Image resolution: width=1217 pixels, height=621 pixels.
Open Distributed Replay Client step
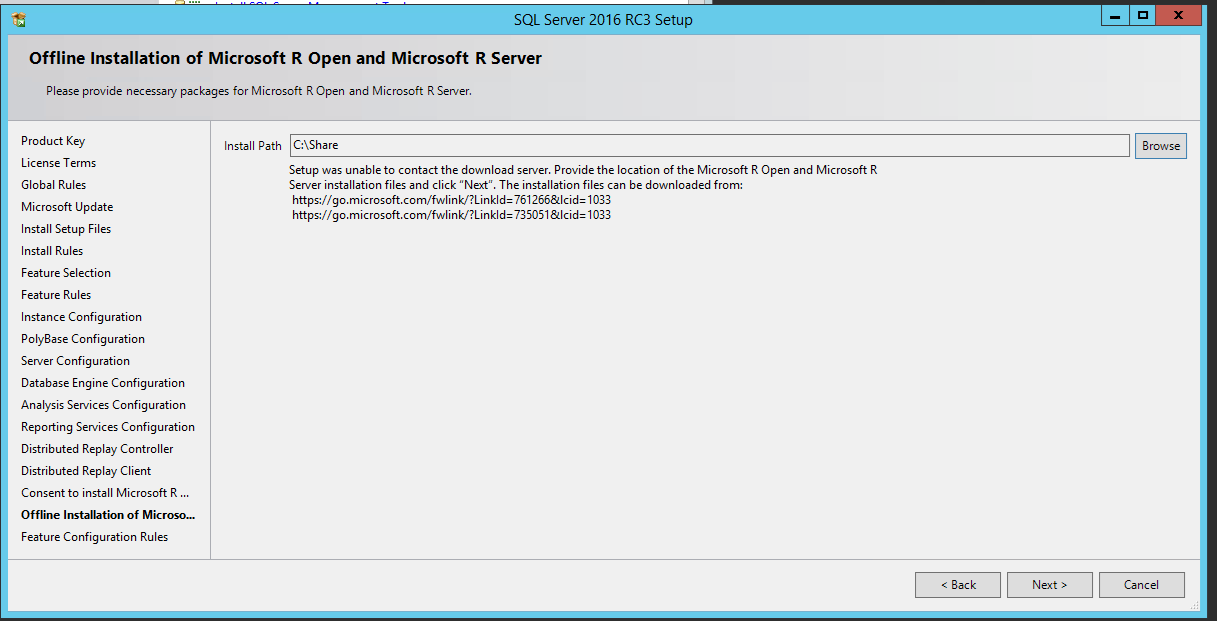point(86,471)
